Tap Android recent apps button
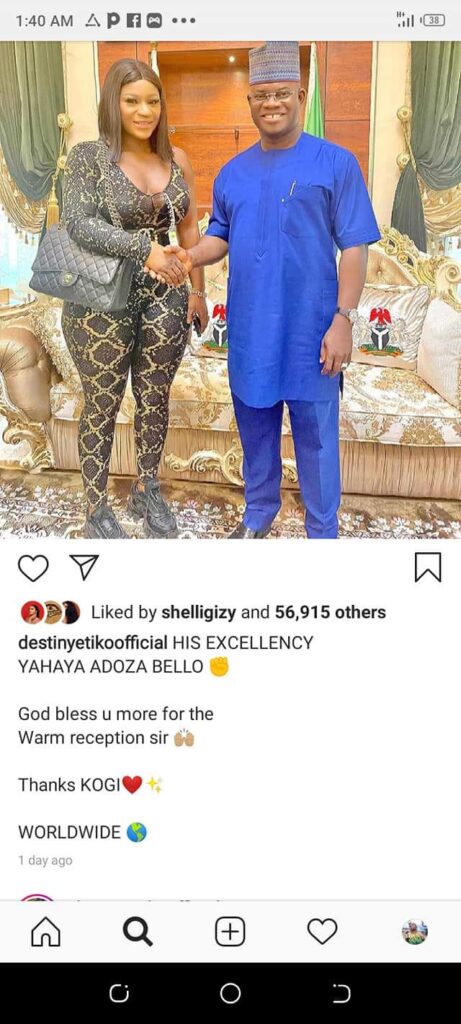This screenshot has width=461, height=1024. [119, 993]
